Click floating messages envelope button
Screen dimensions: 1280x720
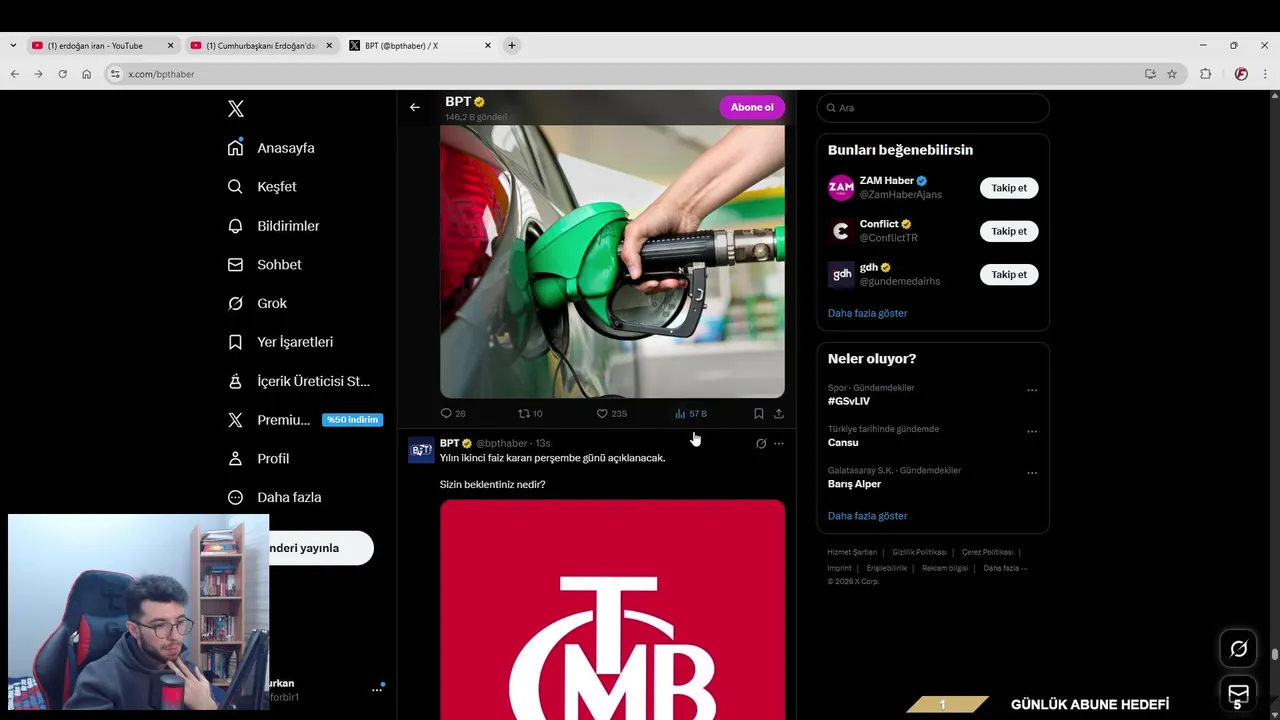pyautogui.click(x=1238, y=694)
